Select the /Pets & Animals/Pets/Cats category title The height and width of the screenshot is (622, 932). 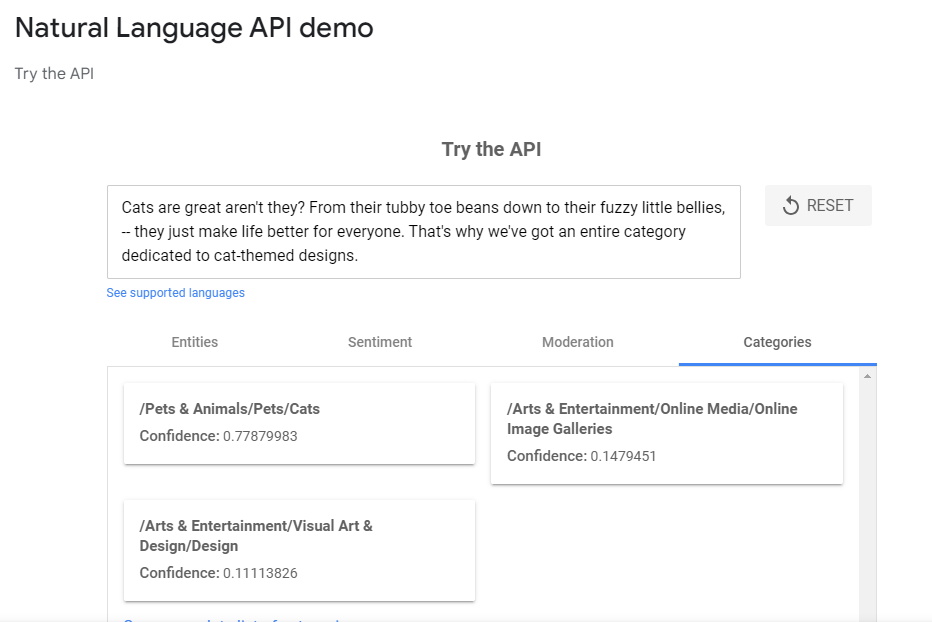tap(229, 409)
